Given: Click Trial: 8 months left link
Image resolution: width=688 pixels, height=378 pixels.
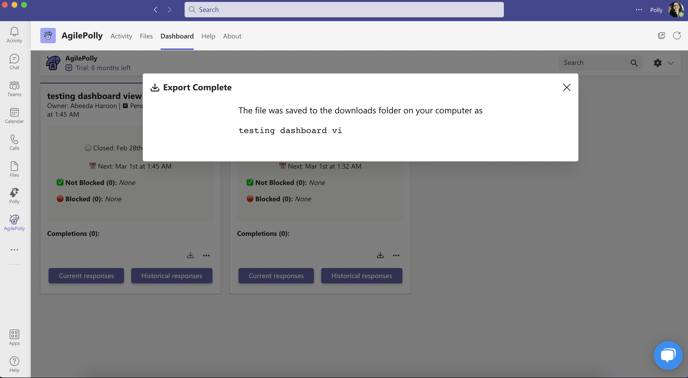Looking at the screenshot, I should tap(103, 68).
